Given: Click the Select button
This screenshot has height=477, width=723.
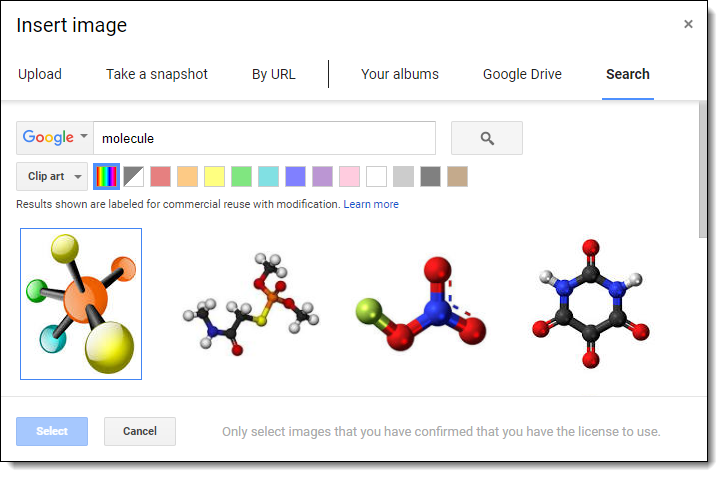Looking at the screenshot, I should tap(52, 431).
